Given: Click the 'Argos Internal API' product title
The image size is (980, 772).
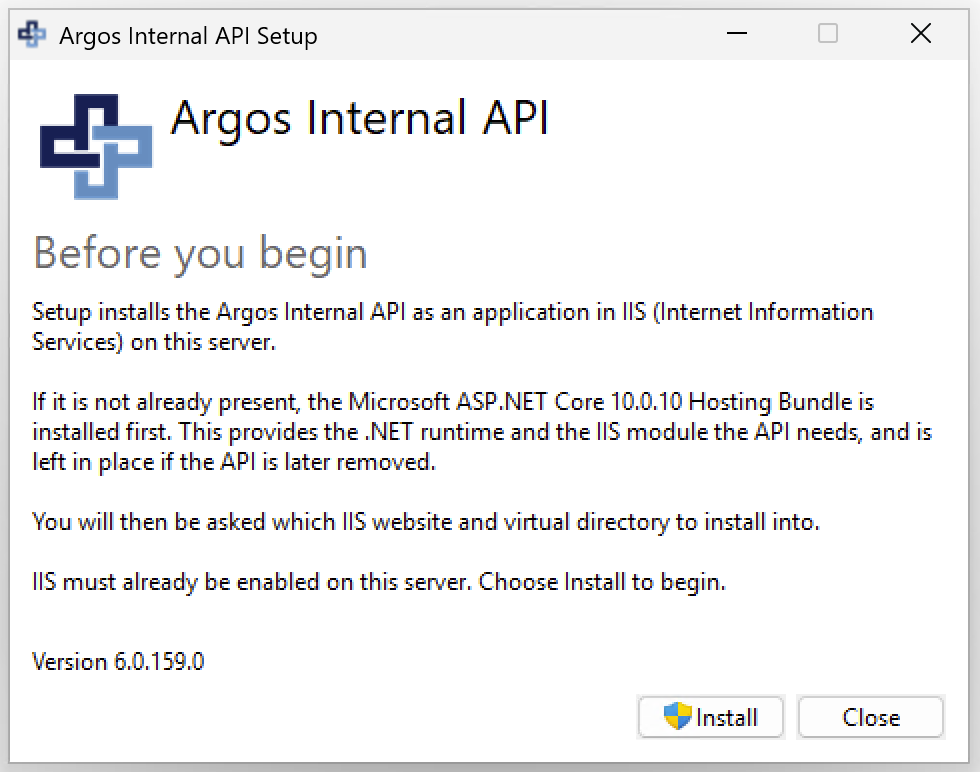Looking at the screenshot, I should pos(360,119).
